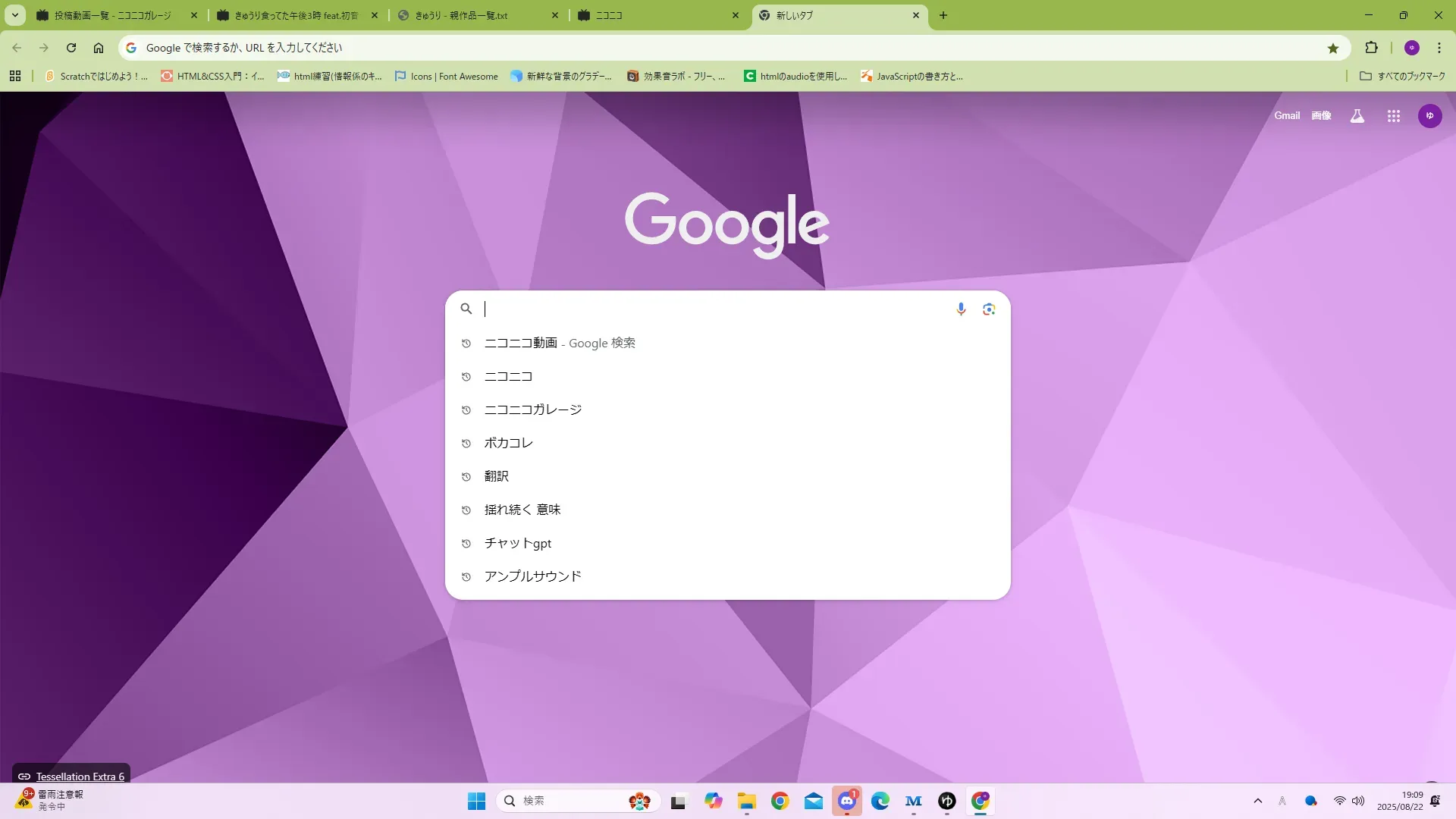Image resolution: width=1456 pixels, height=819 pixels.
Task: Open the Tessellation Extra 6 theme link
Action: tap(80, 777)
